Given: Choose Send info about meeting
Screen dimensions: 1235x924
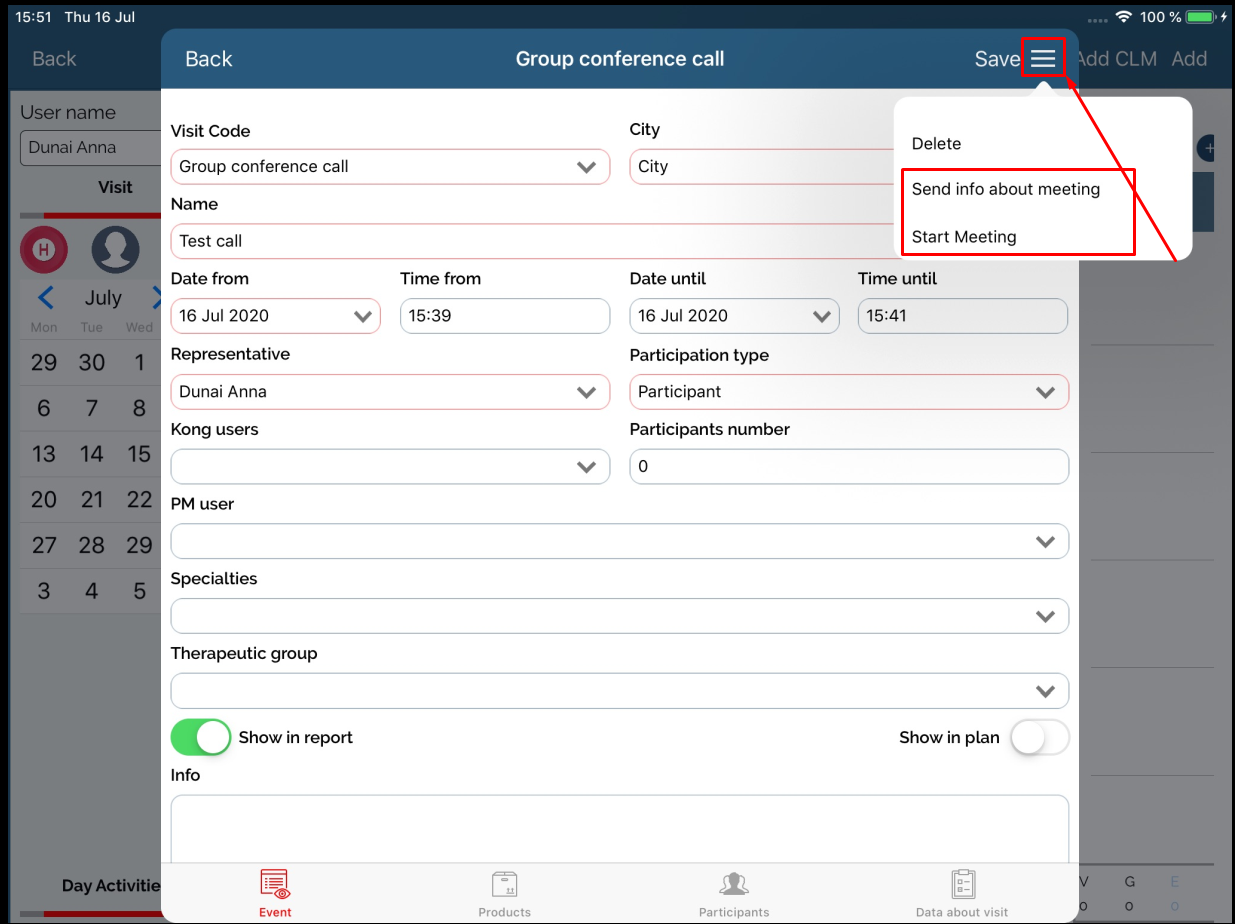Looking at the screenshot, I should point(1005,189).
